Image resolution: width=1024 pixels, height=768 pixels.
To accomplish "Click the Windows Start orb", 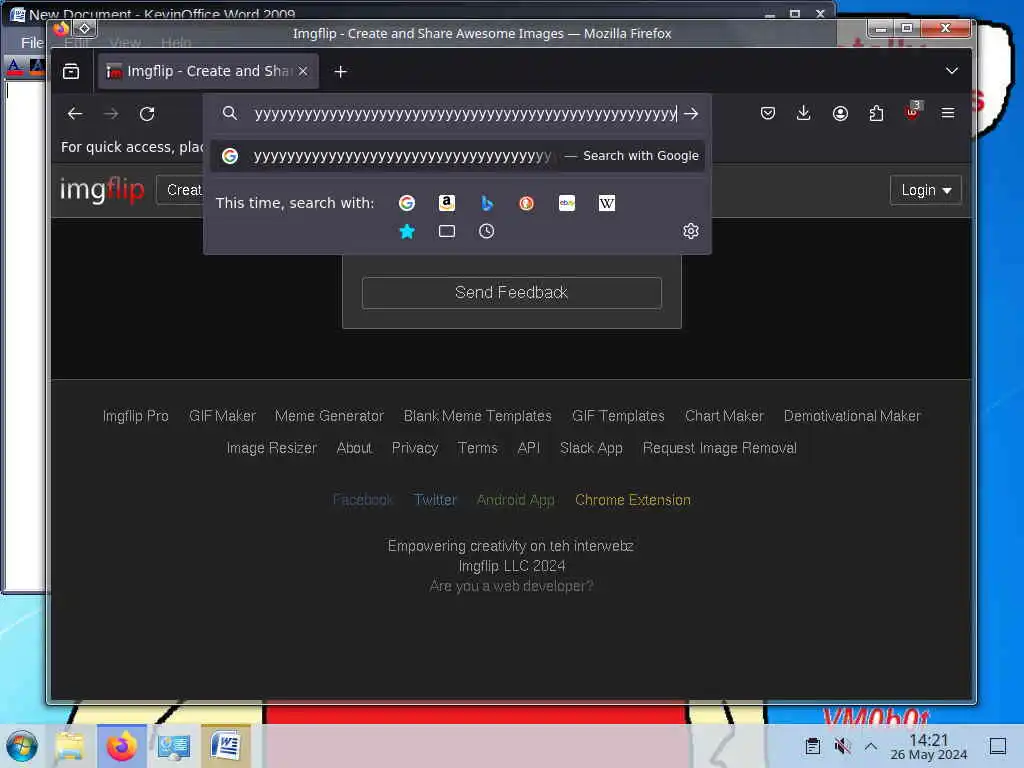I will pyautogui.click(x=22, y=746).
